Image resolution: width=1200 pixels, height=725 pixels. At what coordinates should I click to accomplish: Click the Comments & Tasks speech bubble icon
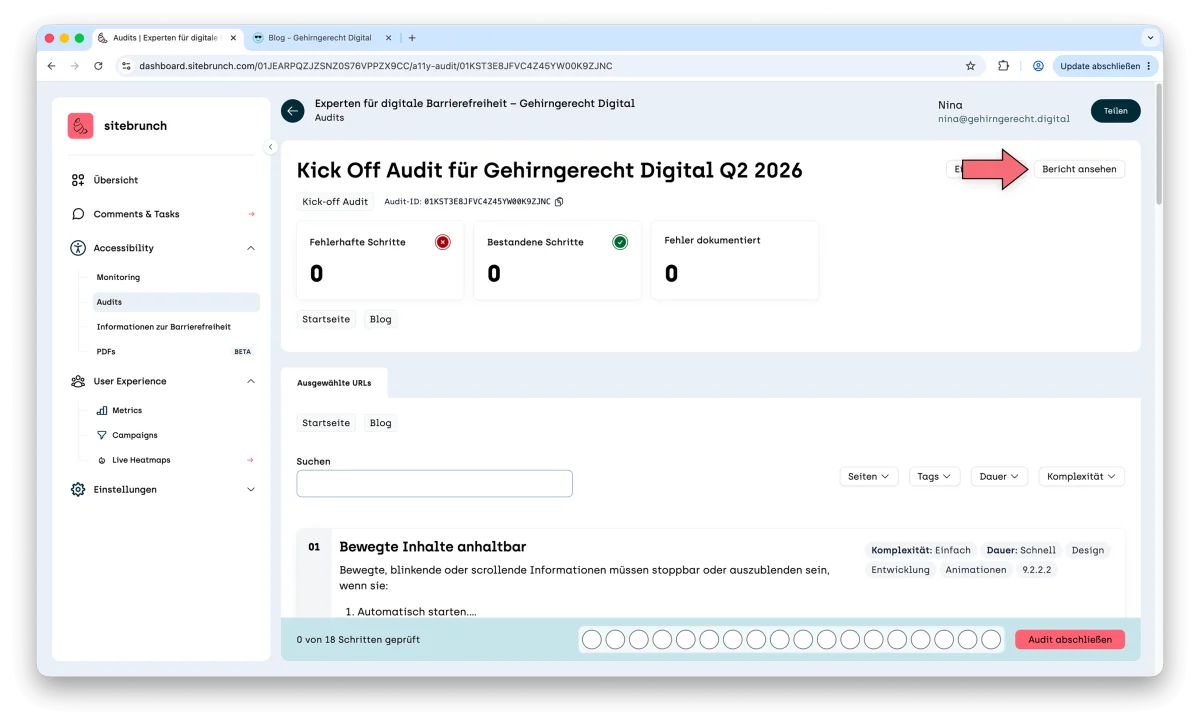coord(78,214)
